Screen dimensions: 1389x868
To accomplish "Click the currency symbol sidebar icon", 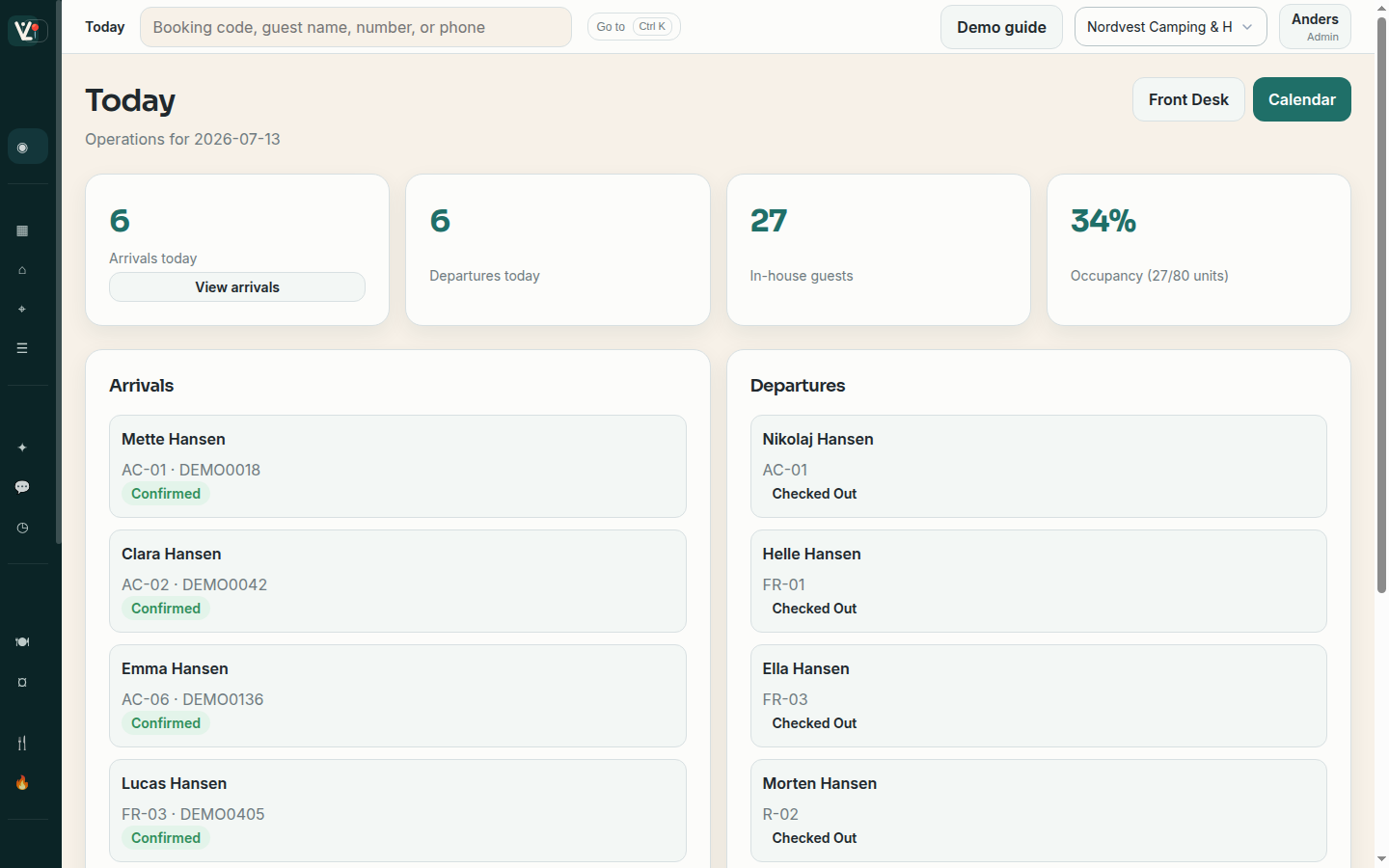I will point(22,682).
